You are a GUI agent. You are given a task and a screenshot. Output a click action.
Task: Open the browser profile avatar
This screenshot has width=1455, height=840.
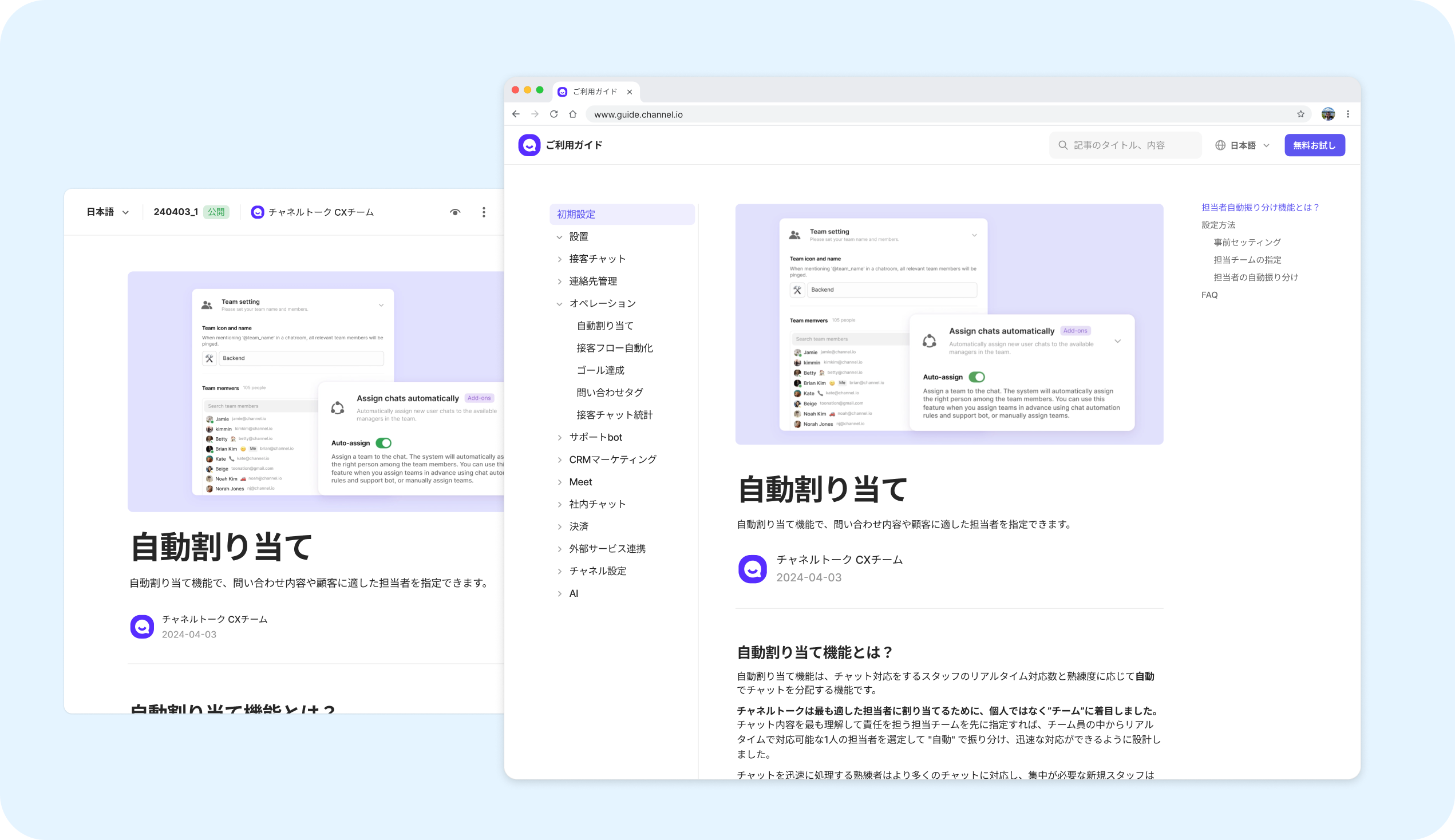[1328, 114]
